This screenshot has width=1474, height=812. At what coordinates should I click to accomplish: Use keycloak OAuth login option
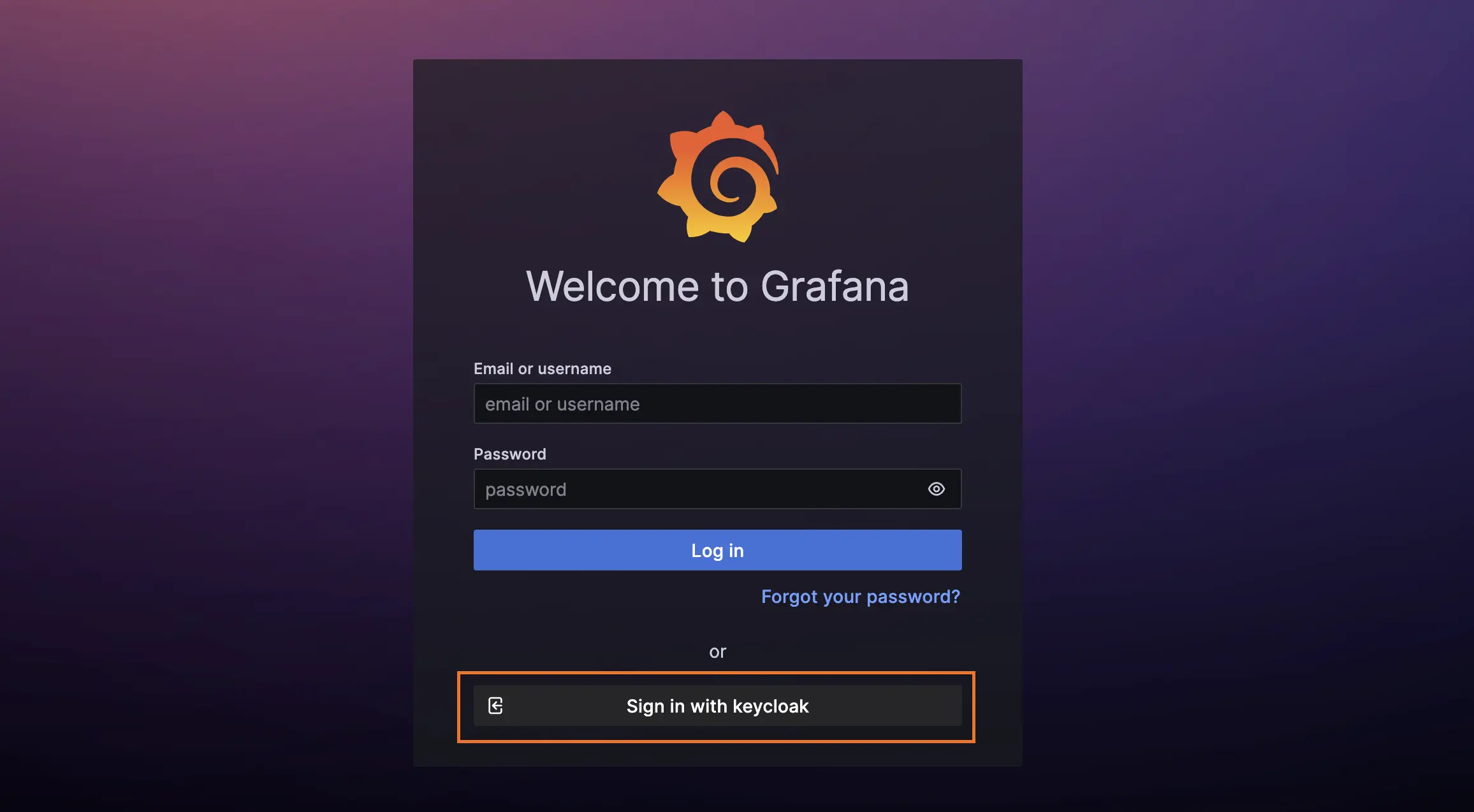point(717,706)
